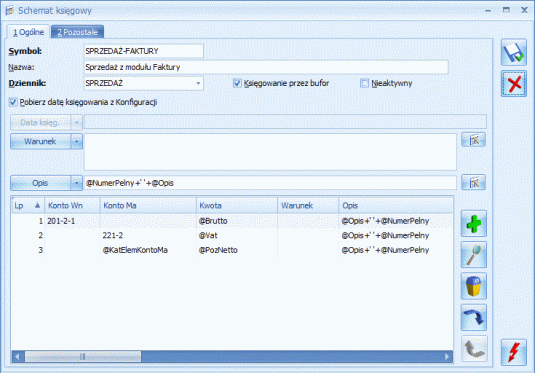This screenshot has height=373, width=535.
Task: Sort by the Lp column header
Action: (28, 206)
